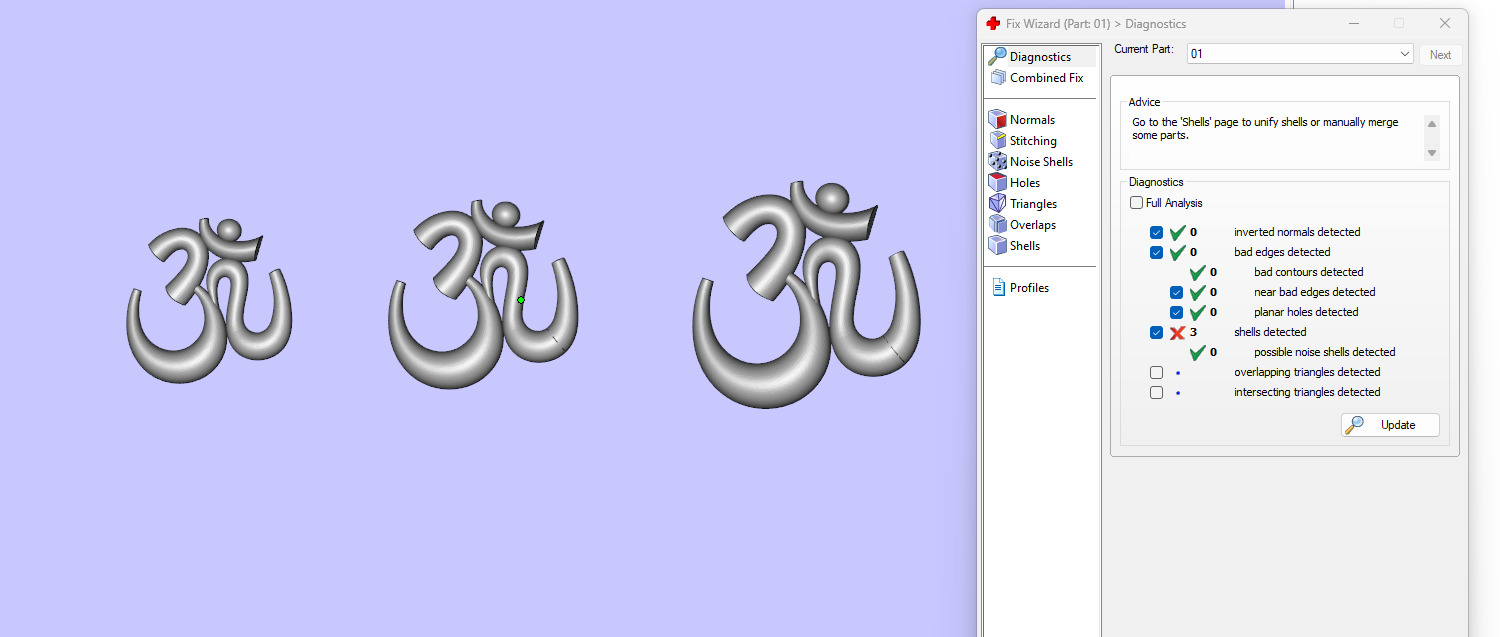Close the Fix Wizard window

pyautogui.click(x=1445, y=23)
